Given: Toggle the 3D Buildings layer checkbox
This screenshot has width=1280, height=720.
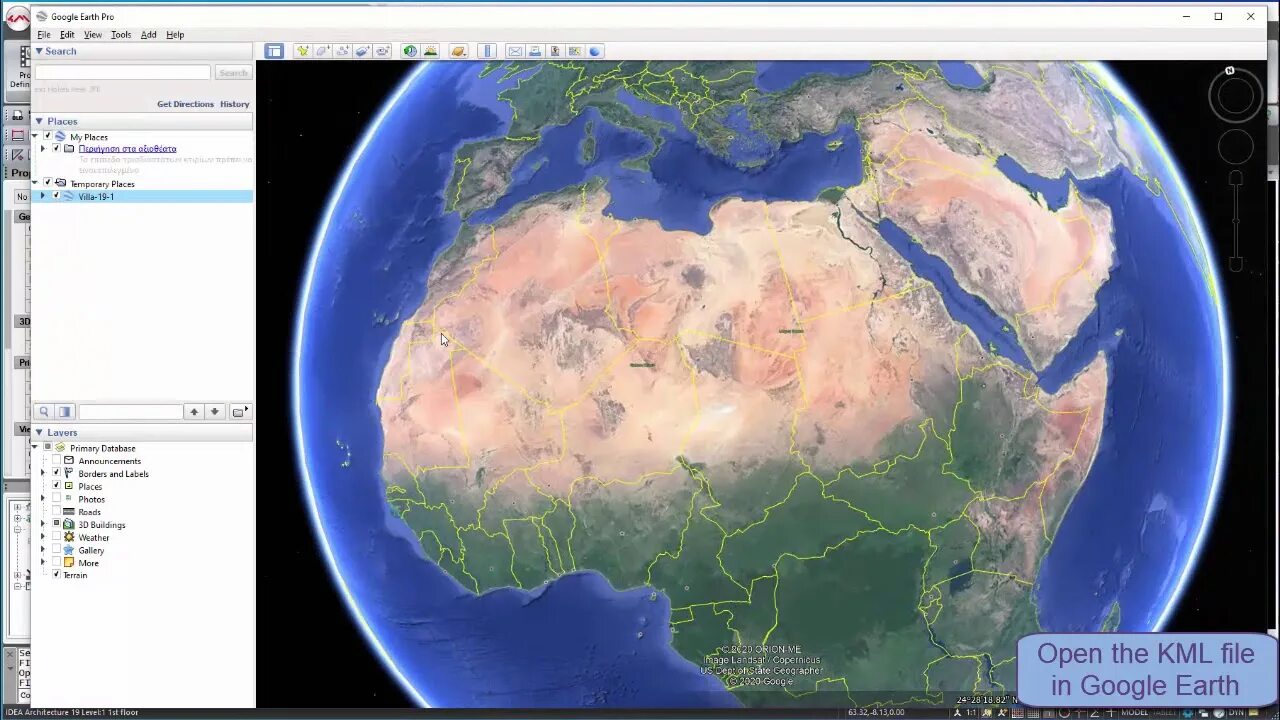Looking at the screenshot, I should tap(56, 524).
